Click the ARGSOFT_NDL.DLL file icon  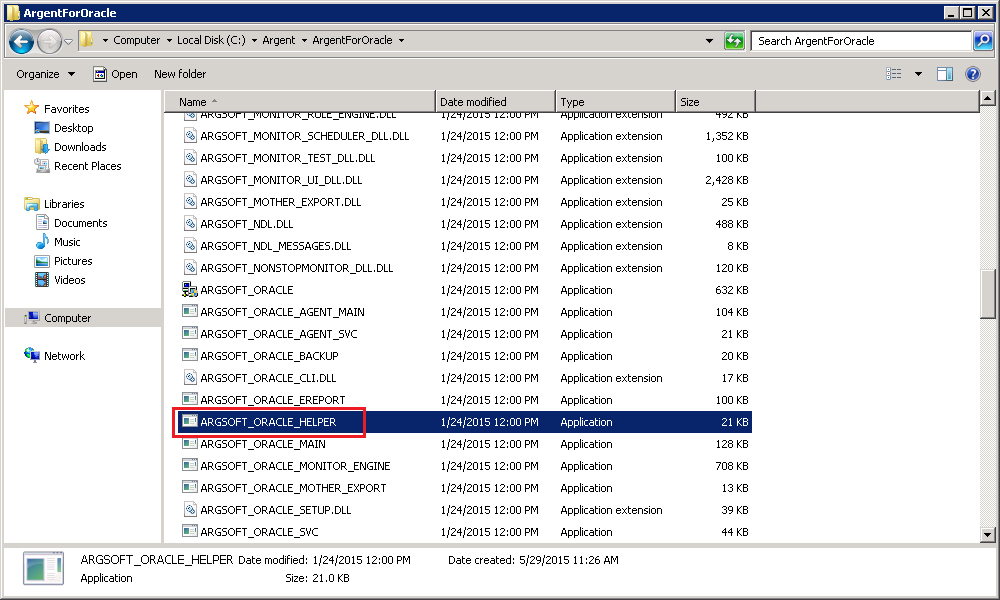click(190, 224)
